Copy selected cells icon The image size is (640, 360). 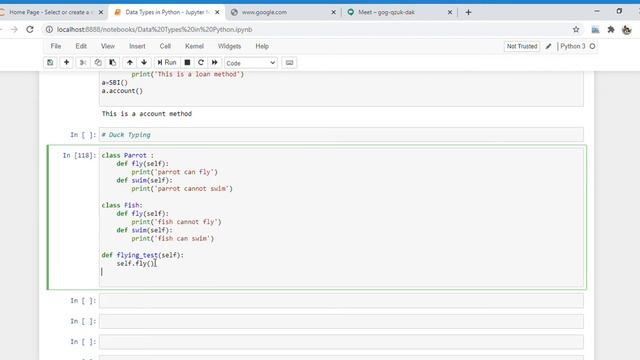click(98, 63)
